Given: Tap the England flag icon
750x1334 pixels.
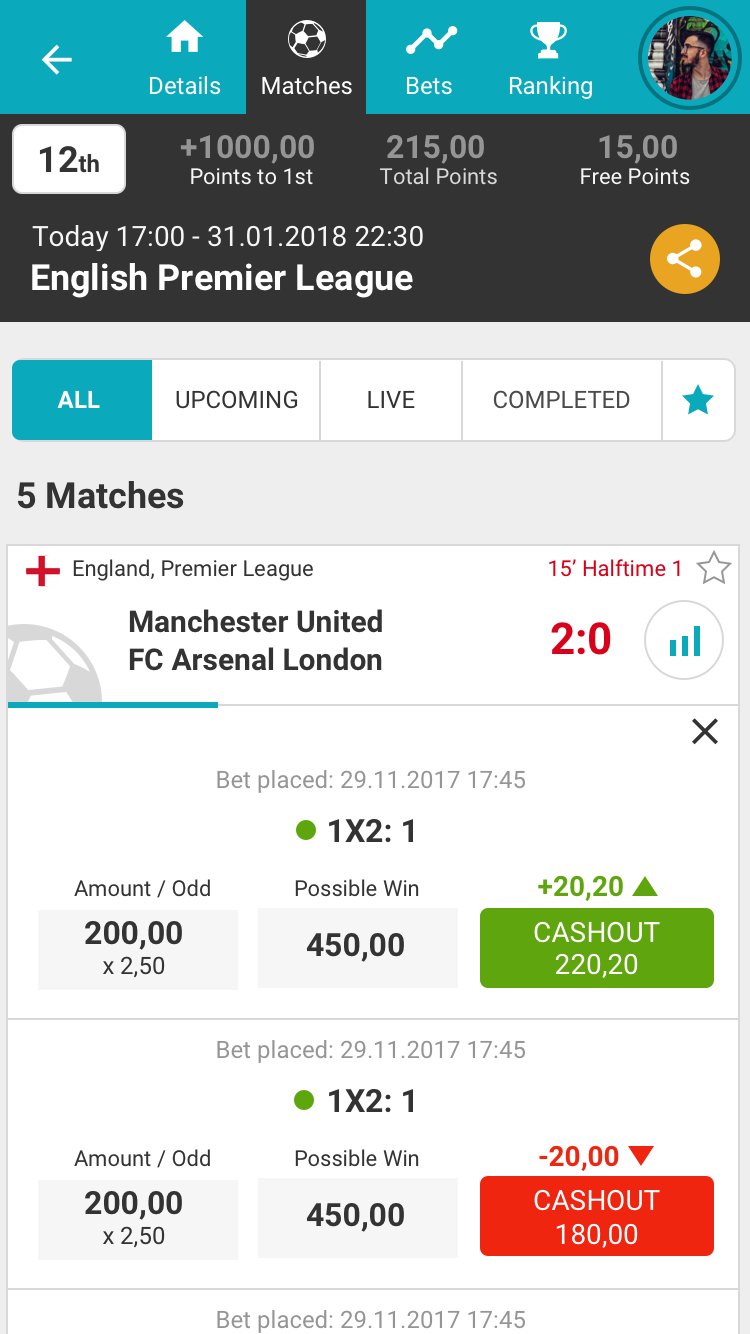Looking at the screenshot, I should pos(43,570).
